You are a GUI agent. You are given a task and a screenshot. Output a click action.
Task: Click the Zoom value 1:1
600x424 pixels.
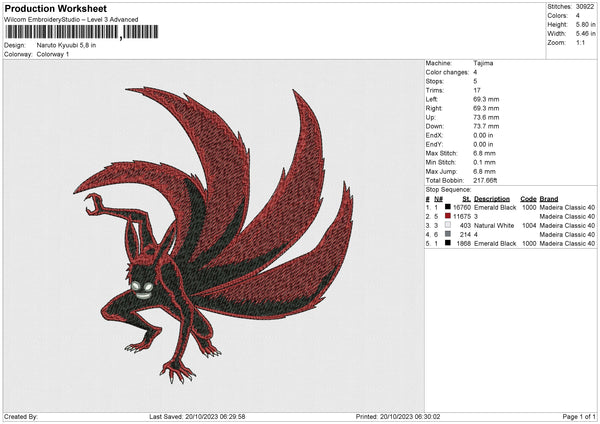tap(580, 42)
